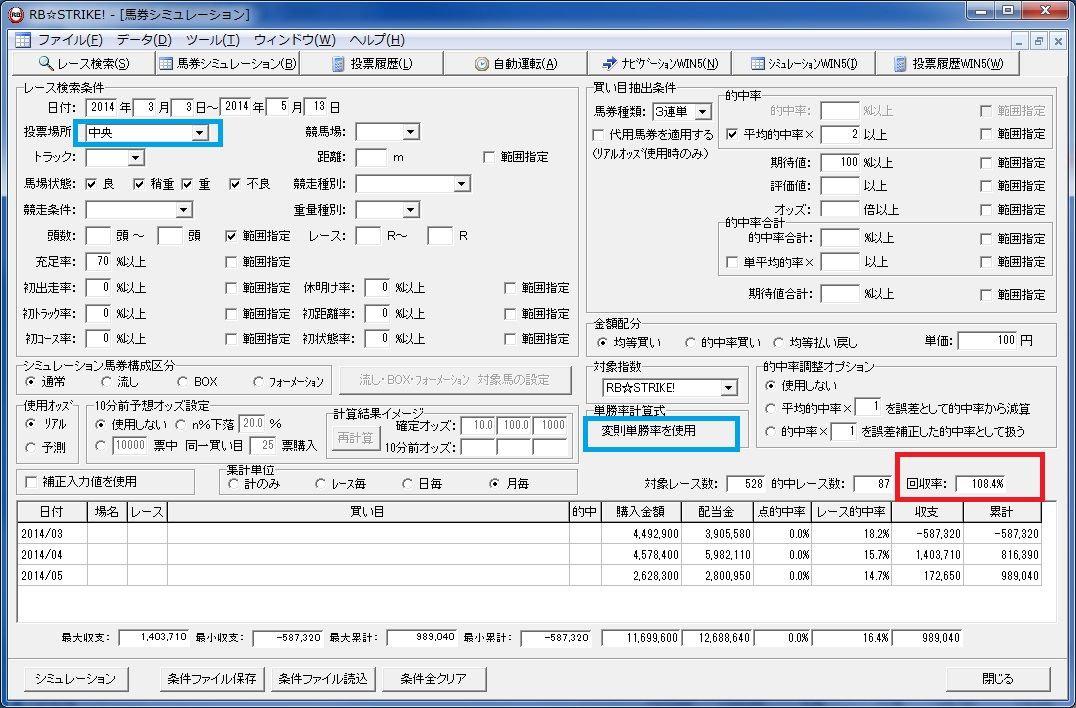Open the ウィンドウ(W) menu
The height and width of the screenshot is (708, 1076).
click(294, 40)
